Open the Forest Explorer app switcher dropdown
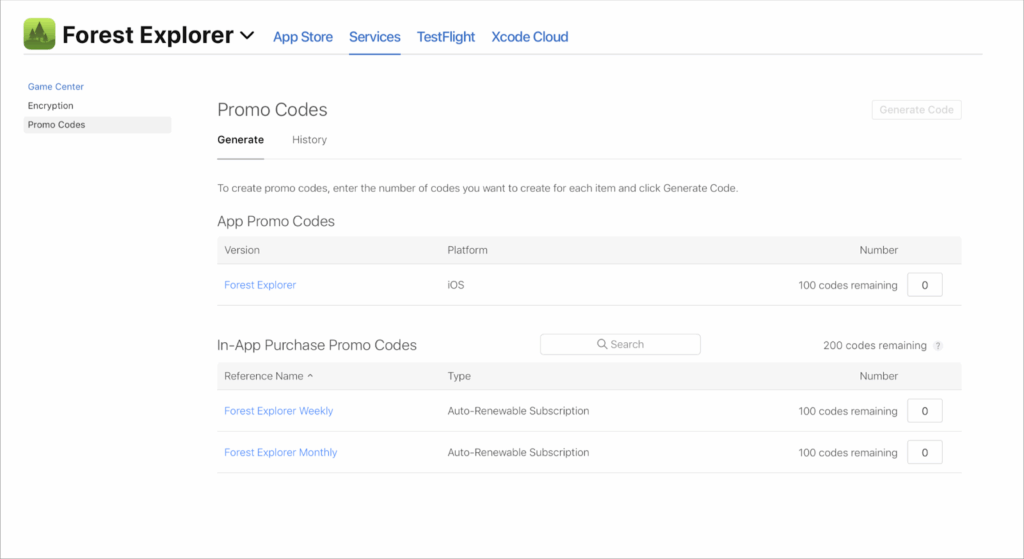The width and height of the screenshot is (1024, 559). pos(248,36)
